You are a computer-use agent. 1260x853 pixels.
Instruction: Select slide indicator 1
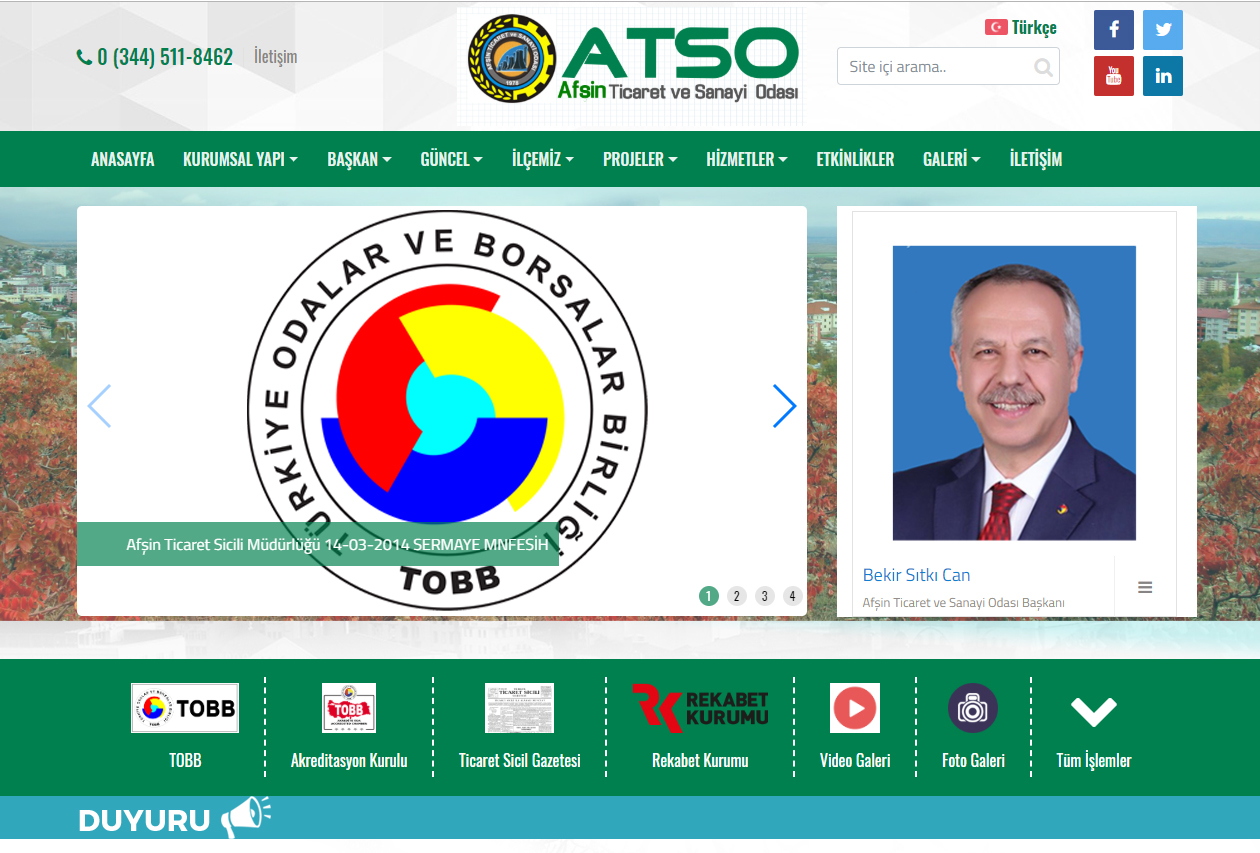pyautogui.click(x=709, y=596)
